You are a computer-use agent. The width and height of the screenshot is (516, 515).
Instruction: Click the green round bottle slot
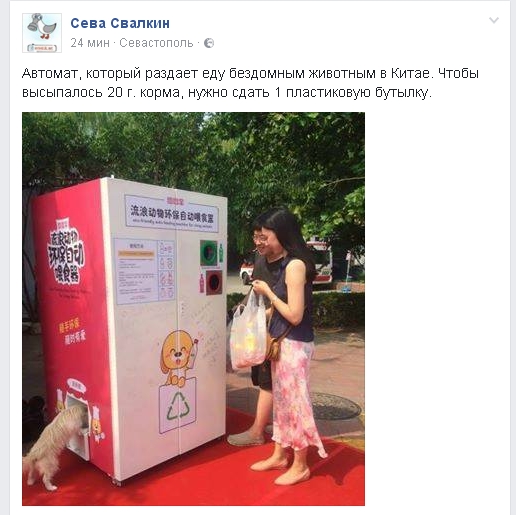point(209,253)
